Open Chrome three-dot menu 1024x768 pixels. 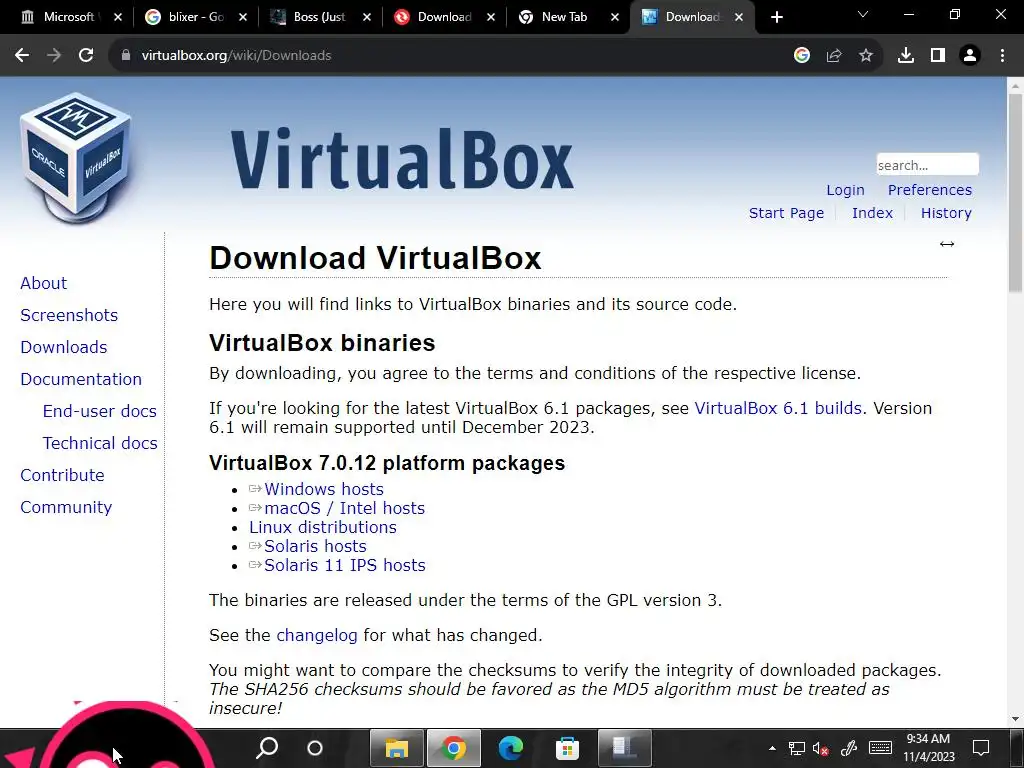[1002, 56]
